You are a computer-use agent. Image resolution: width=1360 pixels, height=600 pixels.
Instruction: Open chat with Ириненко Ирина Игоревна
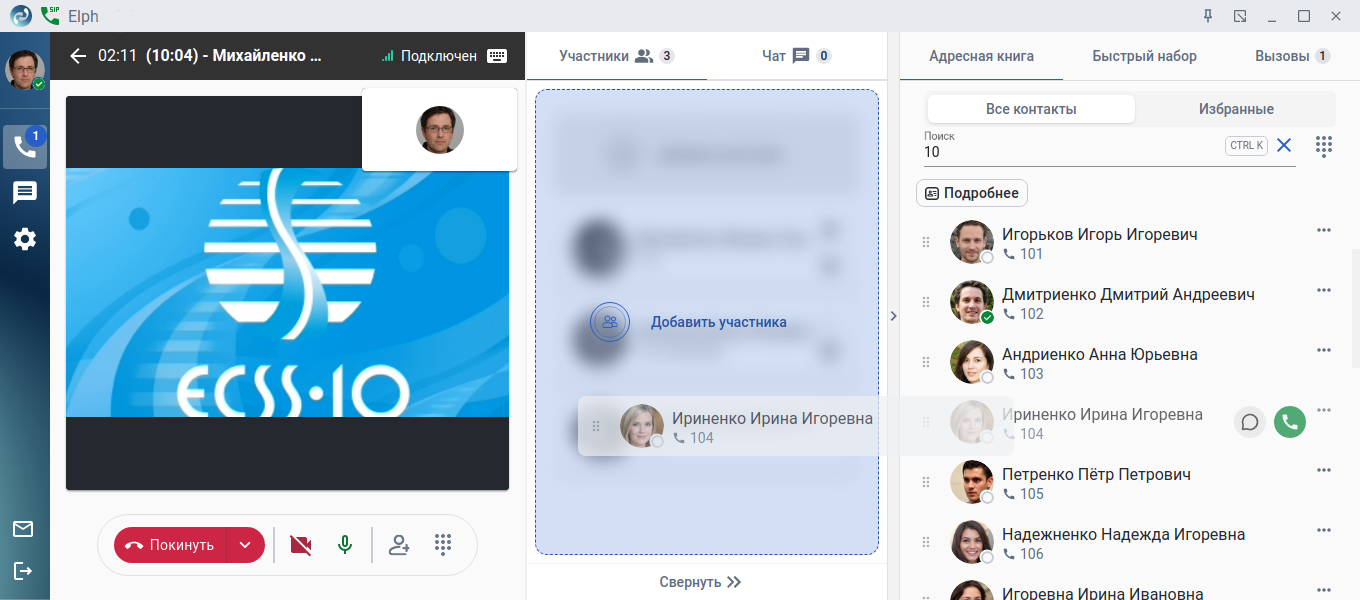click(1249, 422)
